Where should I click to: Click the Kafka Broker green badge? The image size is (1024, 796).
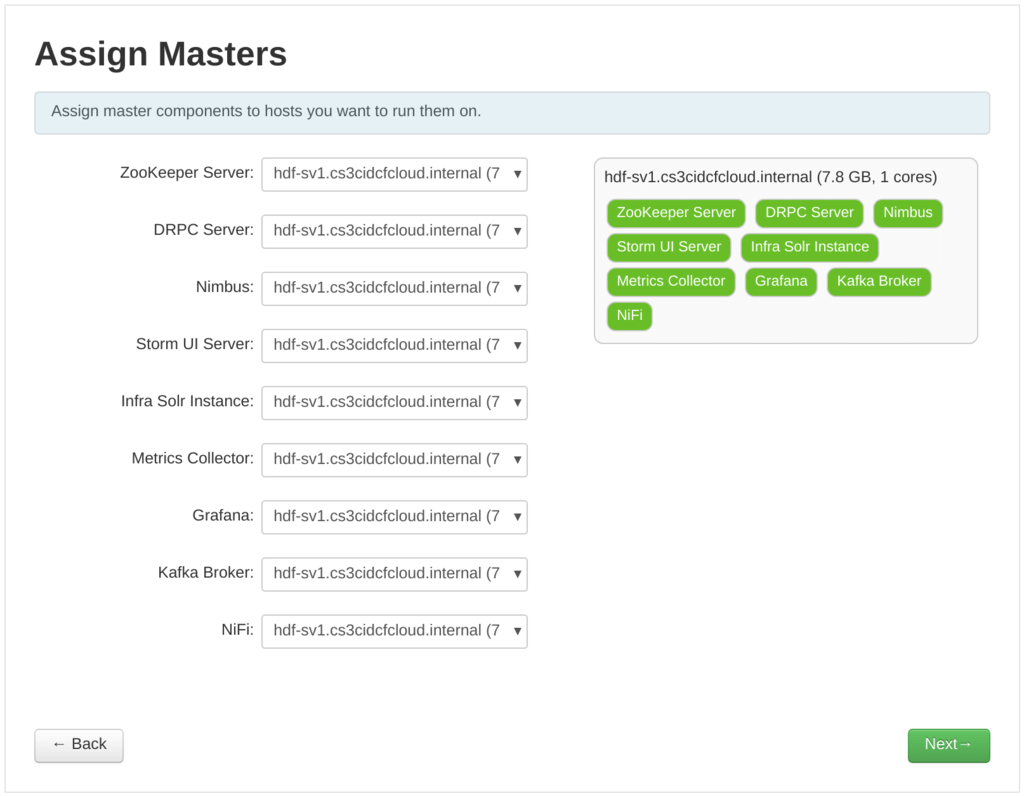tap(879, 281)
